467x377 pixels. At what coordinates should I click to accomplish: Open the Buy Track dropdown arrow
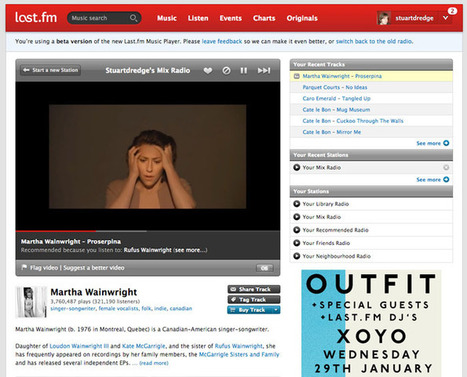[x=276, y=310]
